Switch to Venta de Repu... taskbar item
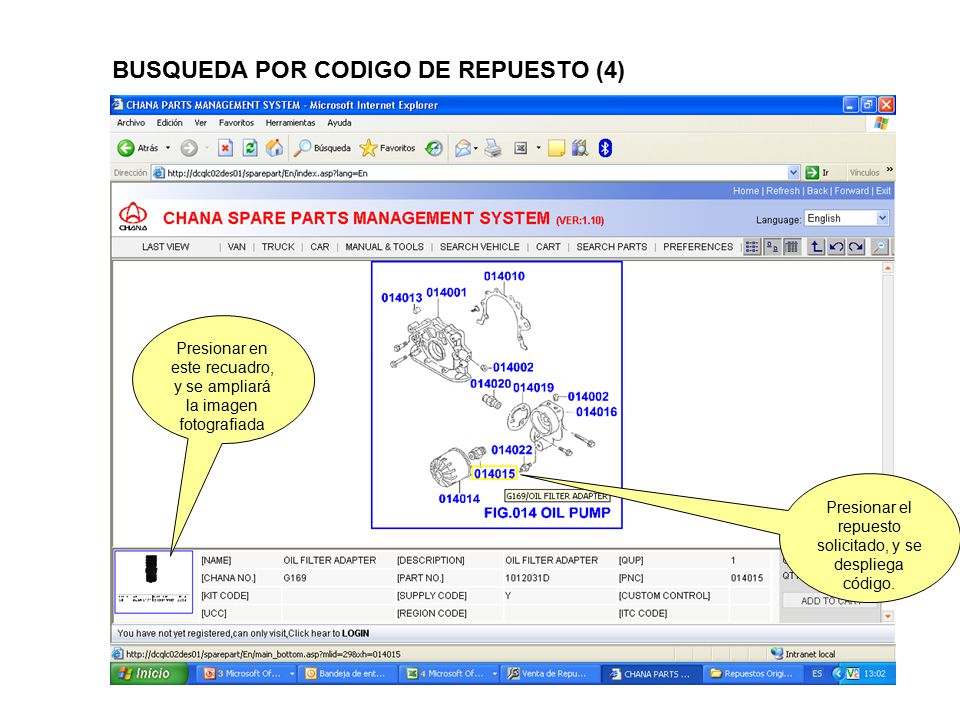 pos(547,673)
